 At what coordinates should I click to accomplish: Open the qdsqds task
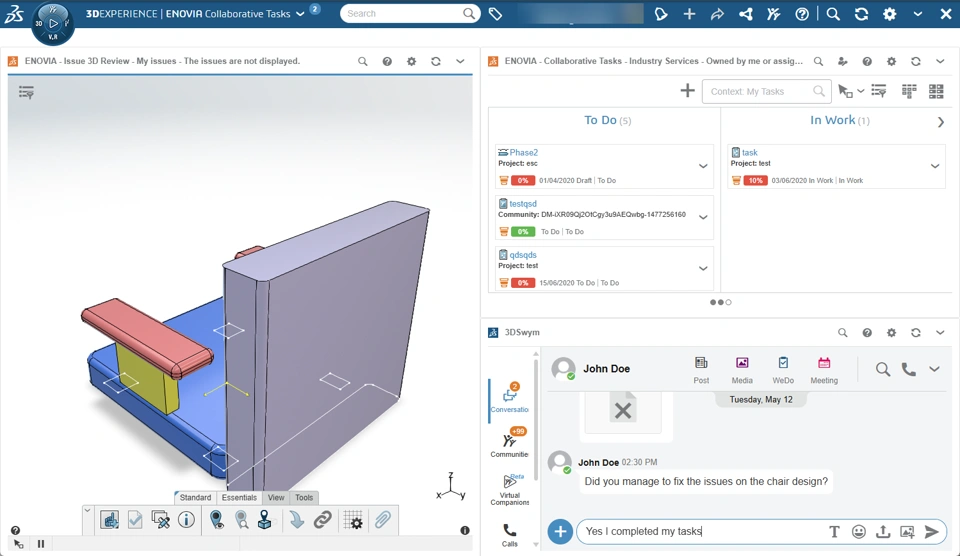pyautogui.click(x=523, y=255)
